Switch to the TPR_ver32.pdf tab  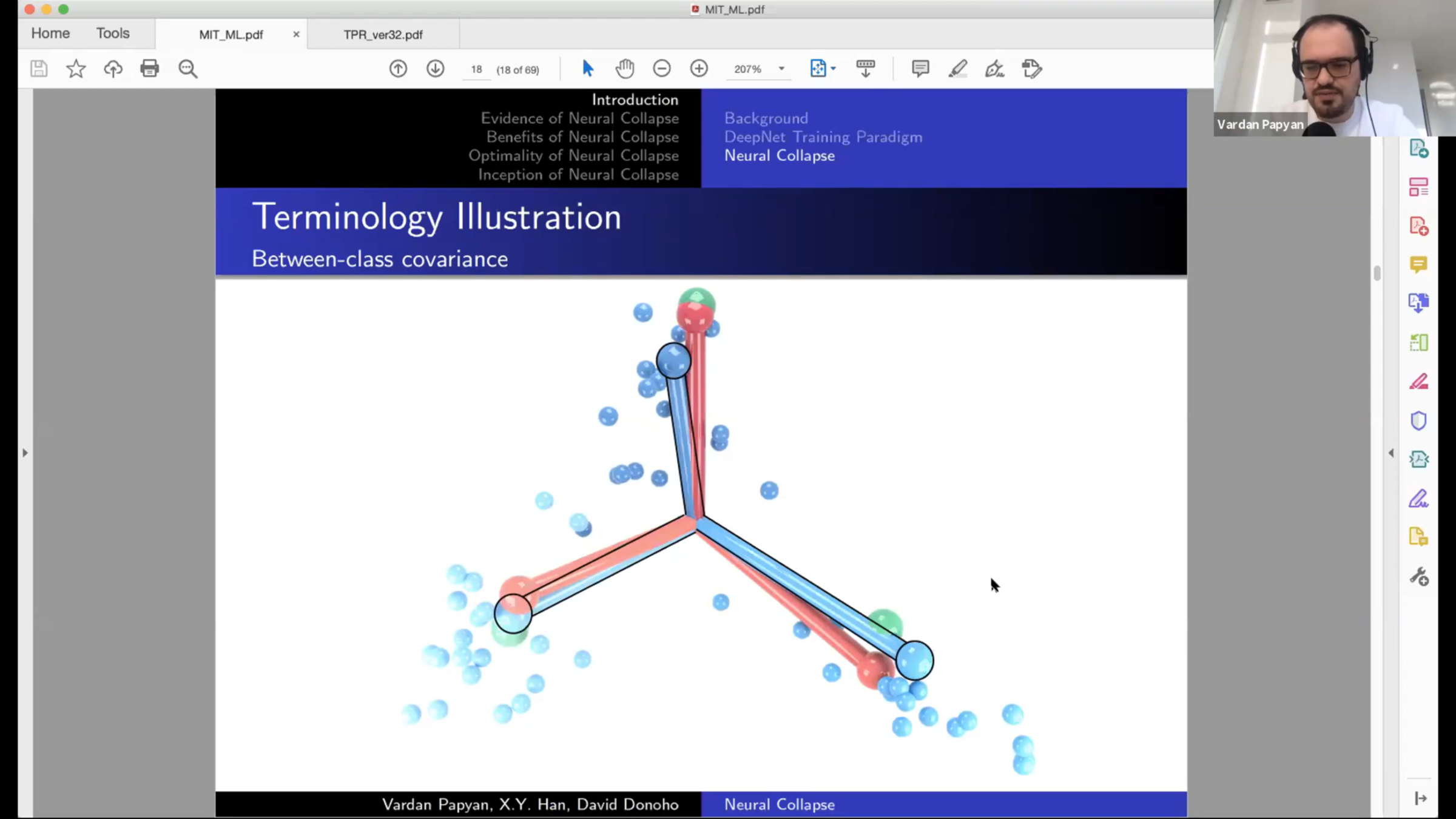(x=383, y=35)
